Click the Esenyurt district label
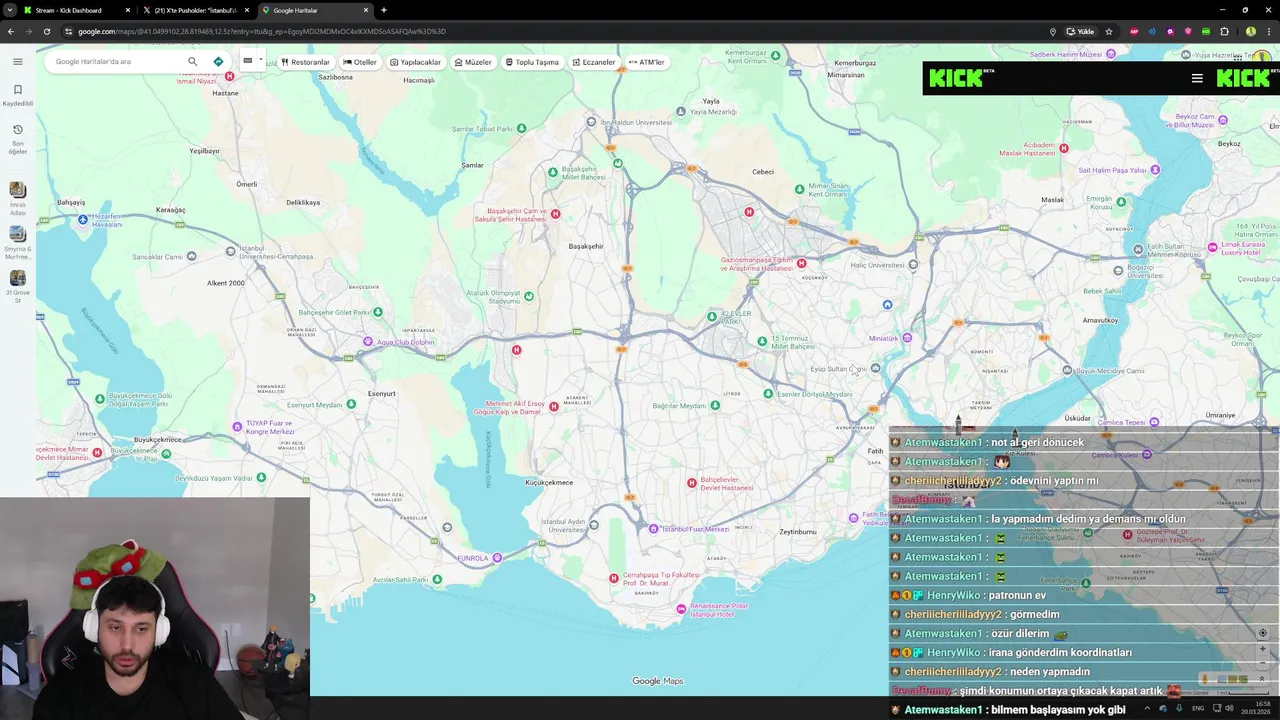 point(381,393)
